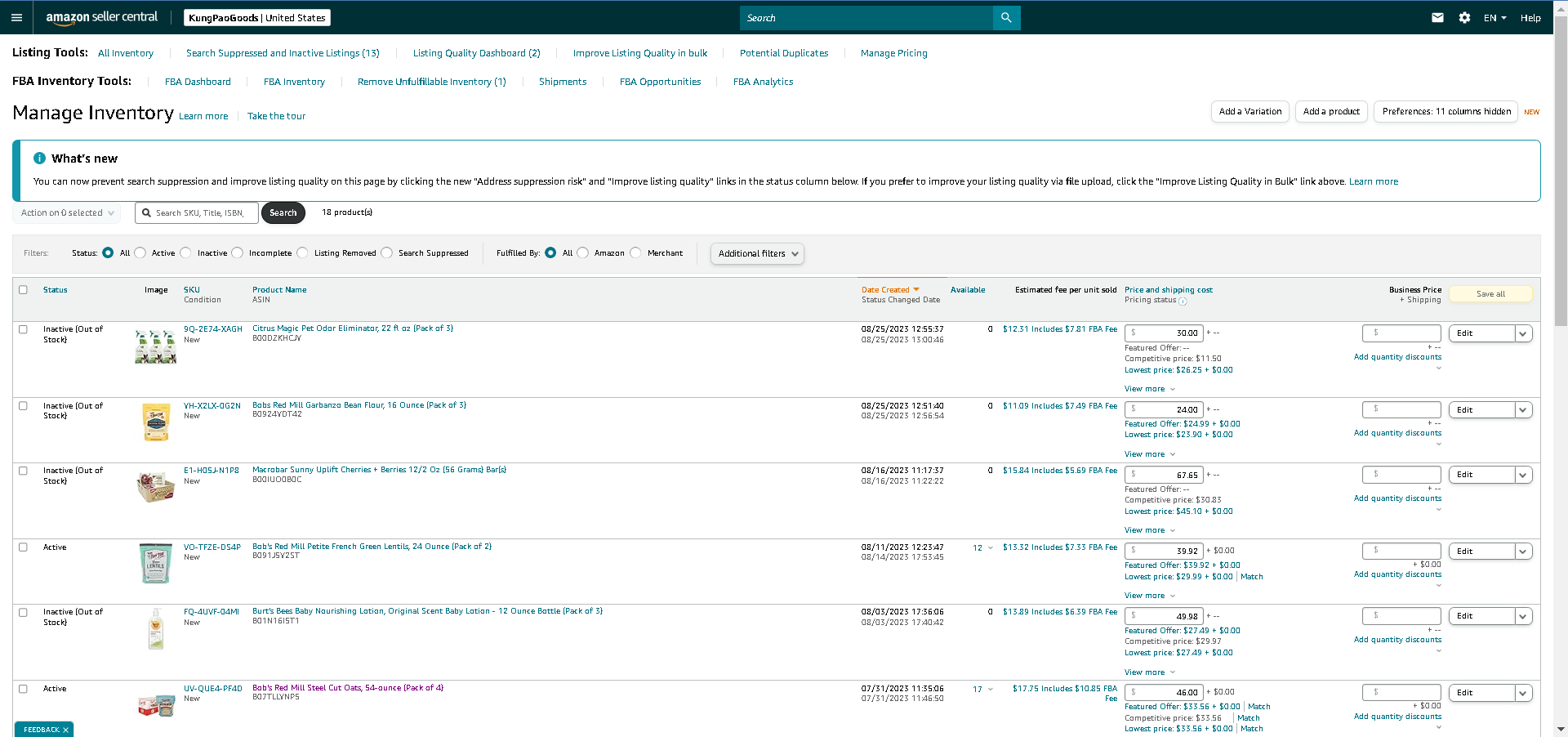Viewport: 1568px width, 737px height.
Task: Open the Action on 0 selected dropdown
Action: coord(66,213)
